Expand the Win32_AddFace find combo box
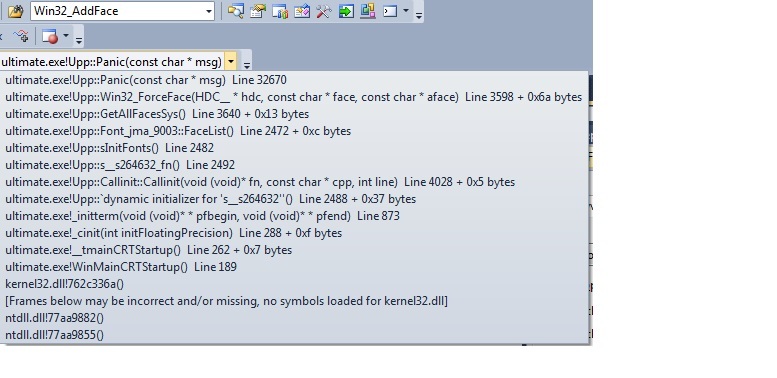The height and width of the screenshot is (378, 777). point(209,11)
